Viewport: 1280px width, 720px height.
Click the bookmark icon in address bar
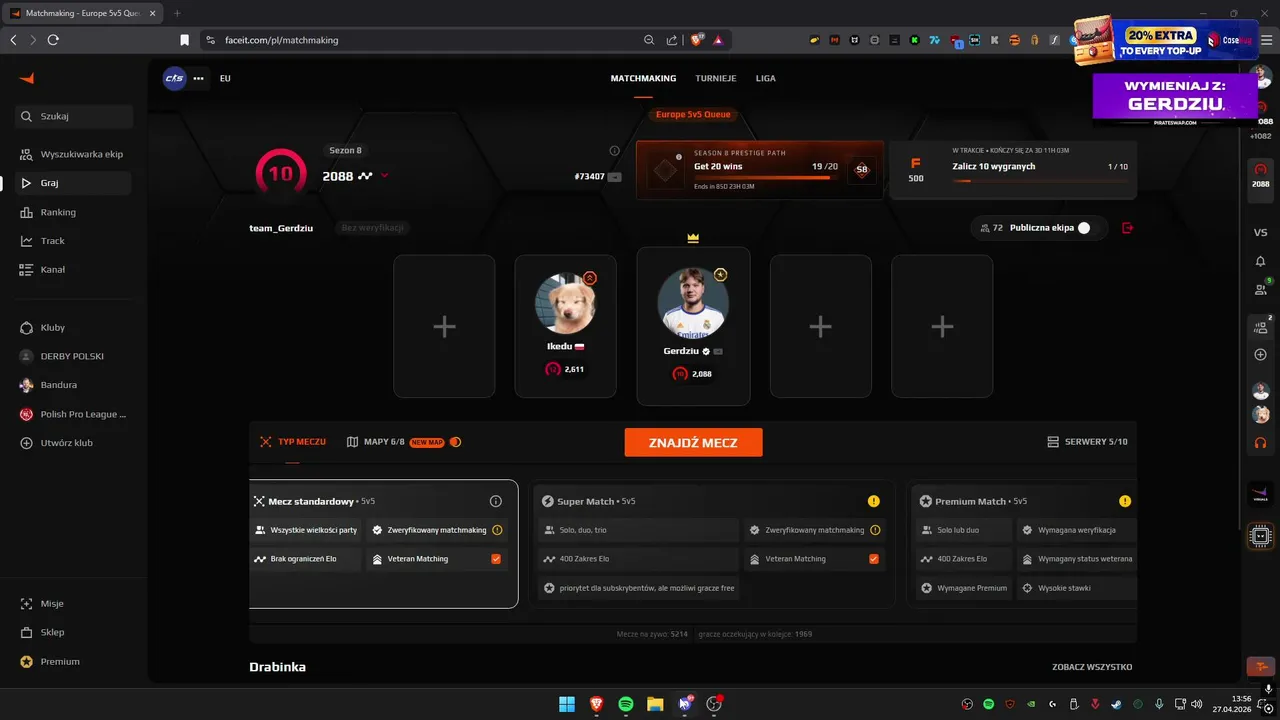click(184, 40)
